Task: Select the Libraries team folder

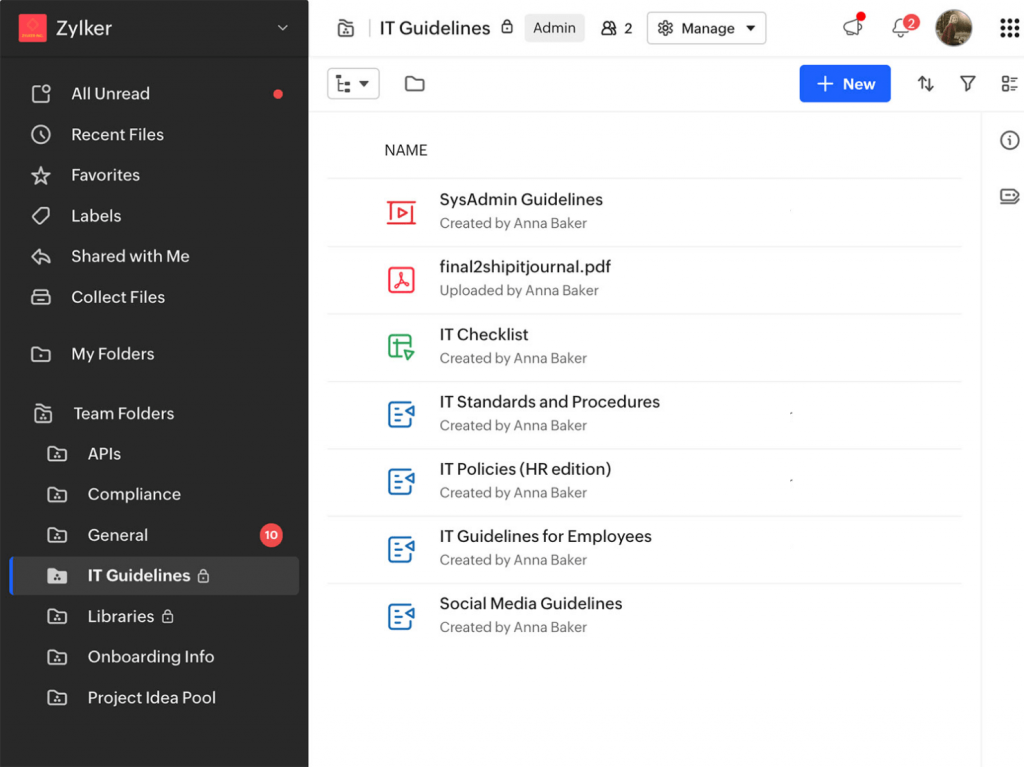Action: [120, 616]
